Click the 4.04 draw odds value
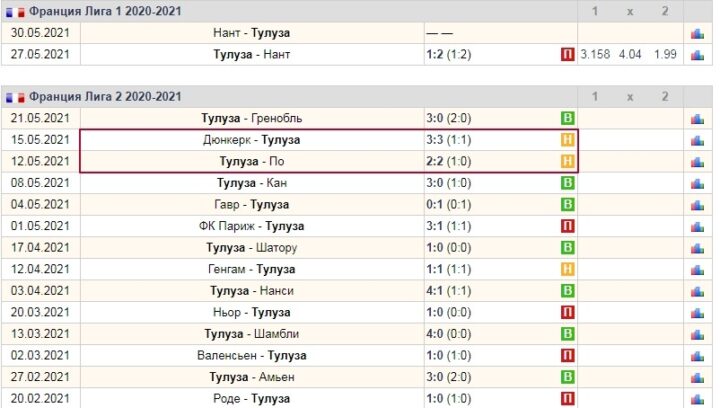The width and height of the screenshot is (720, 408). coord(630,55)
